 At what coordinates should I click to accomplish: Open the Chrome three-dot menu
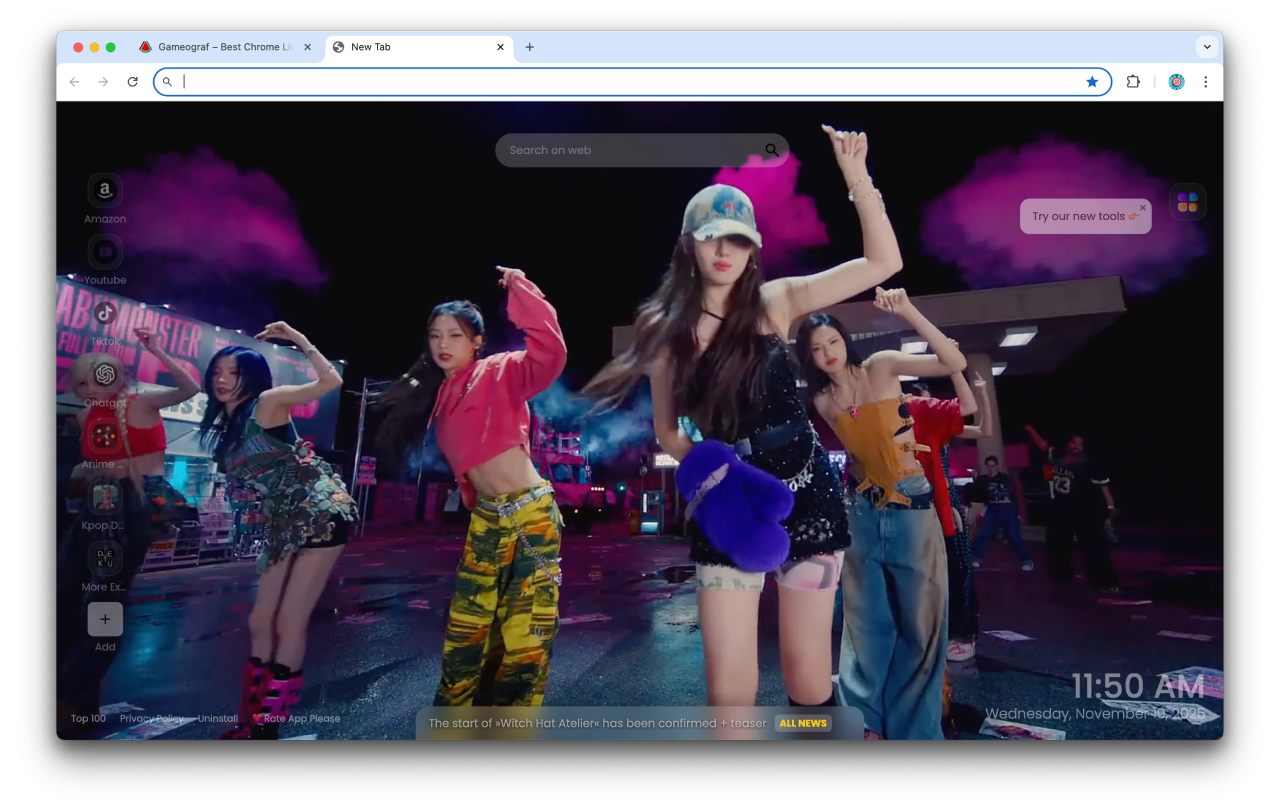[x=1205, y=82]
